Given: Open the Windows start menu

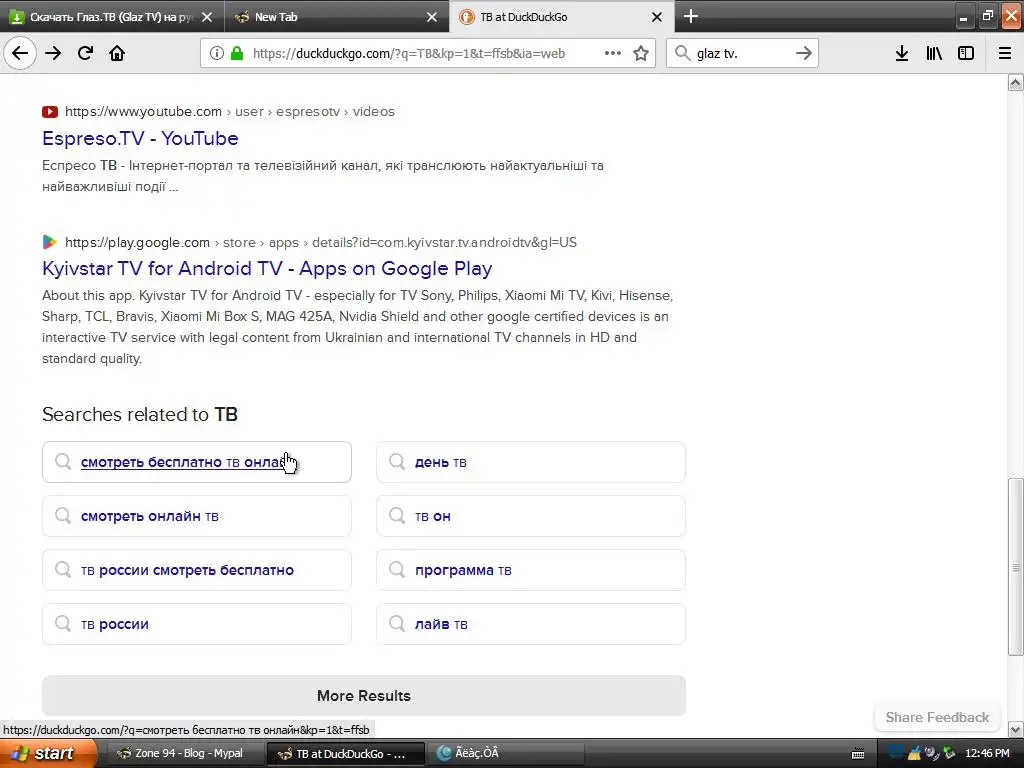Looking at the screenshot, I should point(47,754).
